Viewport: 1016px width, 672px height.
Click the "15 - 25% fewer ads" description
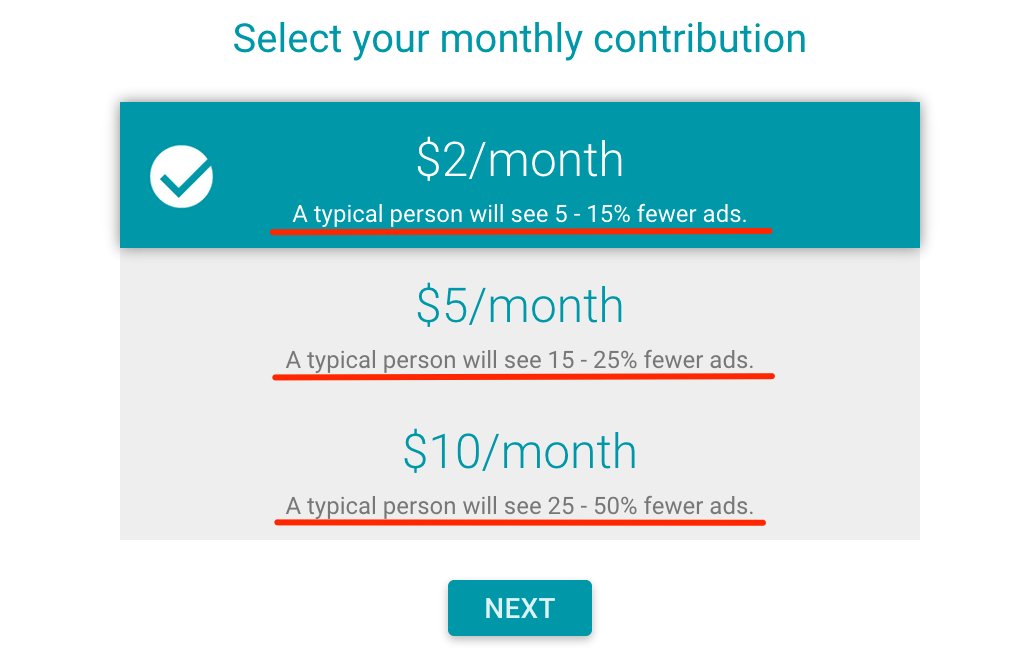click(x=519, y=359)
